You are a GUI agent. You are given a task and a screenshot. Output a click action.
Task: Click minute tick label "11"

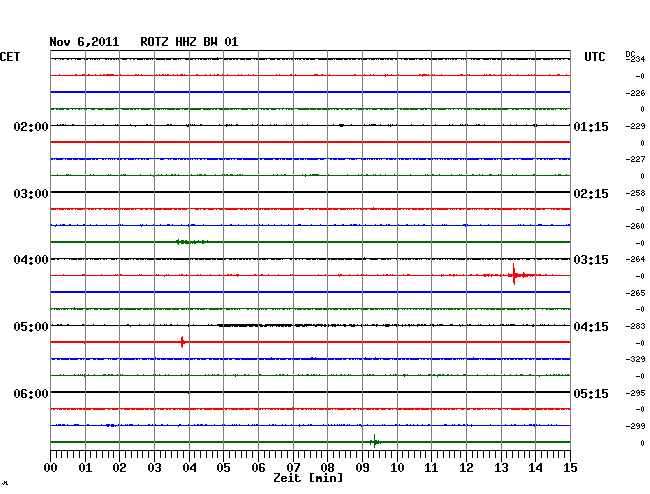click(431, 467)
